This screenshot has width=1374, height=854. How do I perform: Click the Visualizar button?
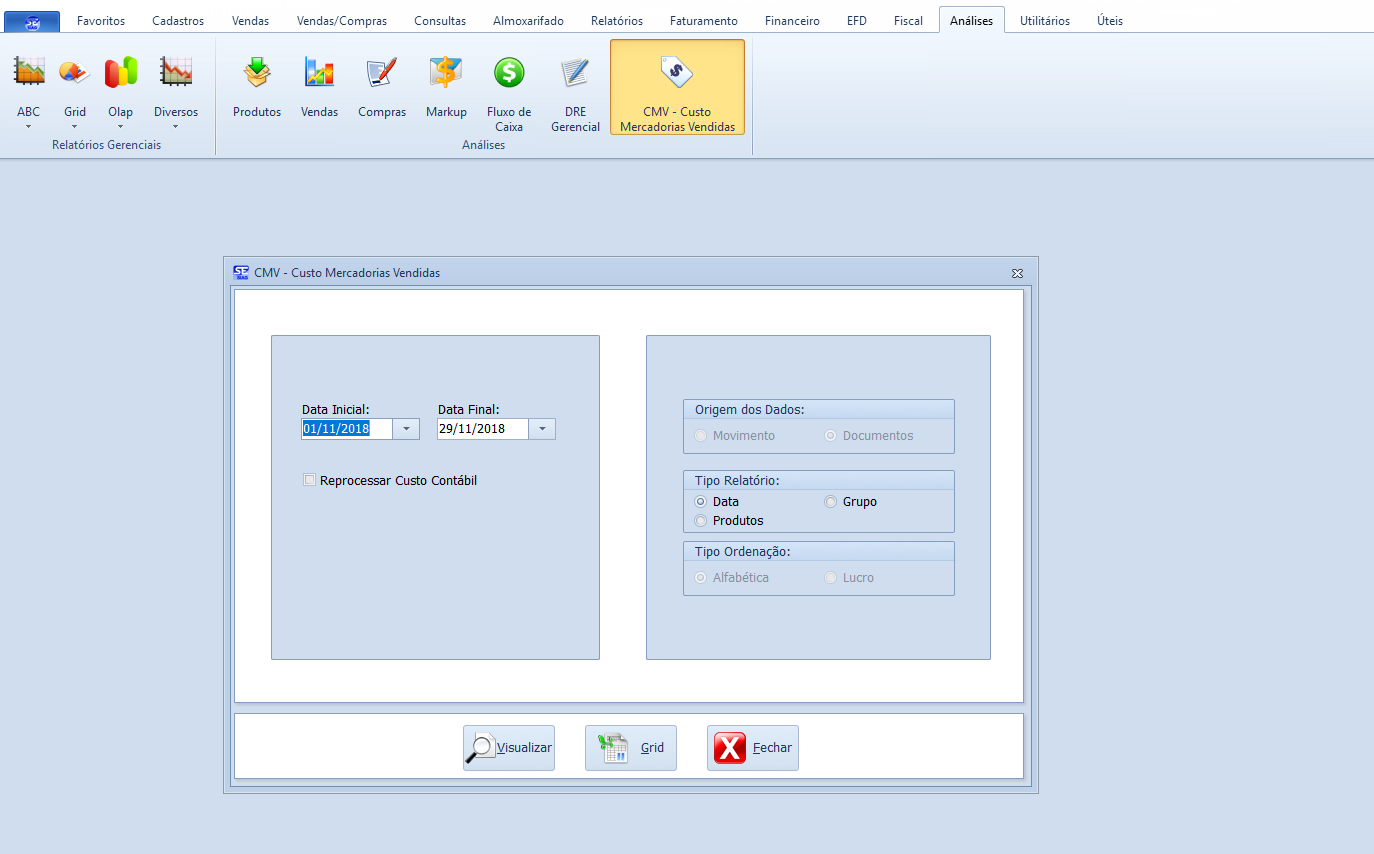pos(509,748)
